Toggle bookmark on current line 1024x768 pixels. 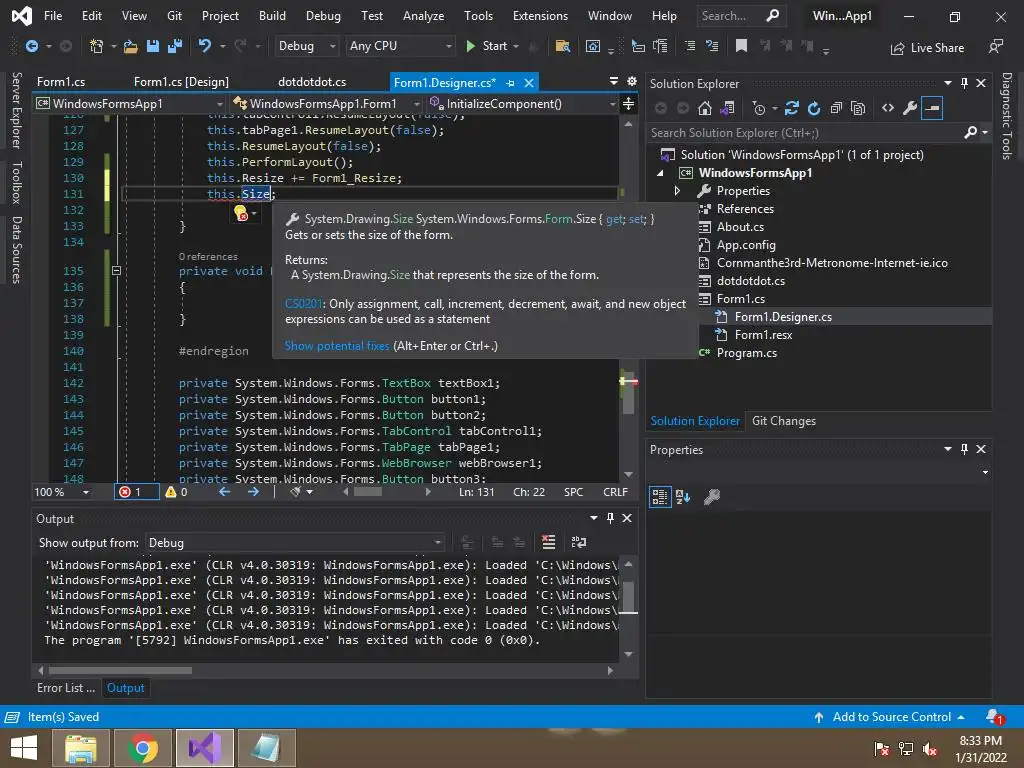(741, 46)
